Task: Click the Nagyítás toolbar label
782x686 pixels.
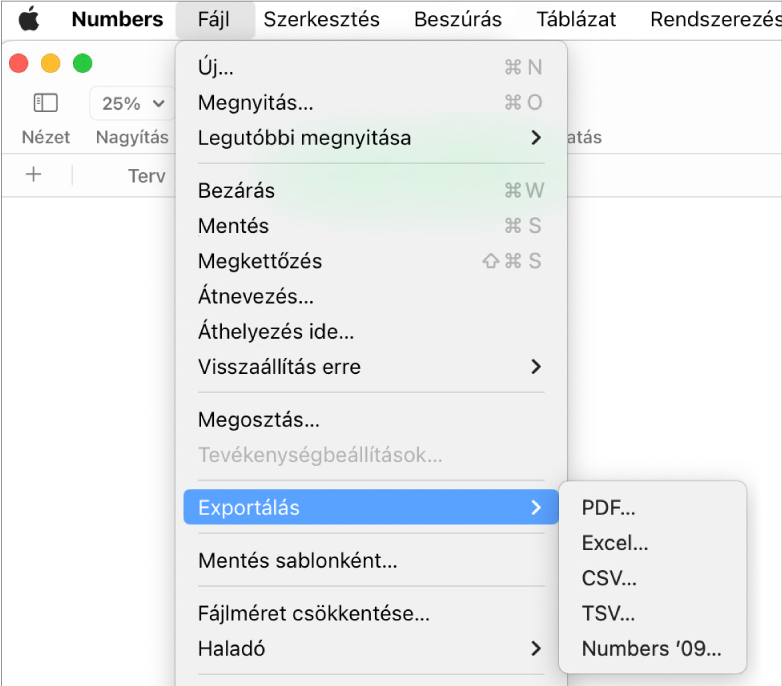Action: [x=132, y=137]
